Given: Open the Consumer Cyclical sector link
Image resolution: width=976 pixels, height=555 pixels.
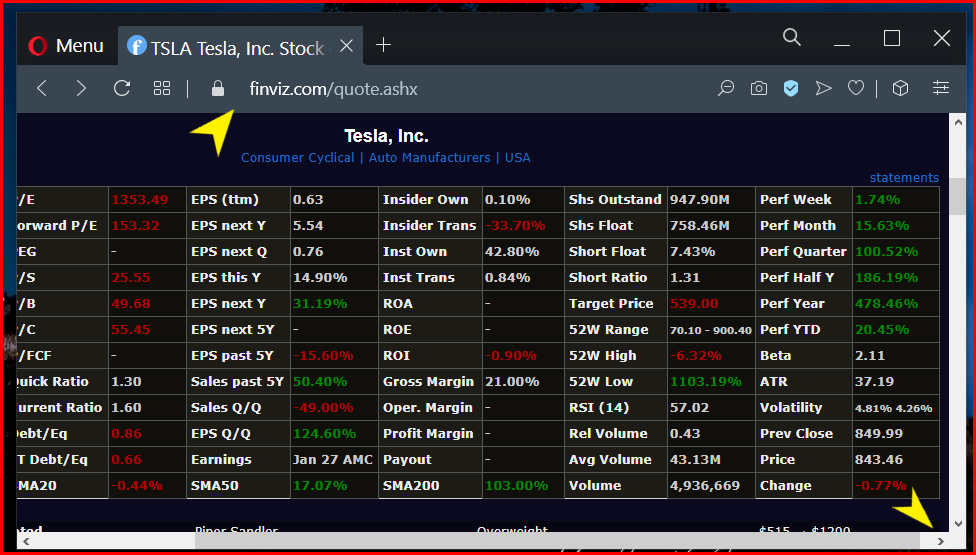Looking at the screenshot, I should pos(298,157).
